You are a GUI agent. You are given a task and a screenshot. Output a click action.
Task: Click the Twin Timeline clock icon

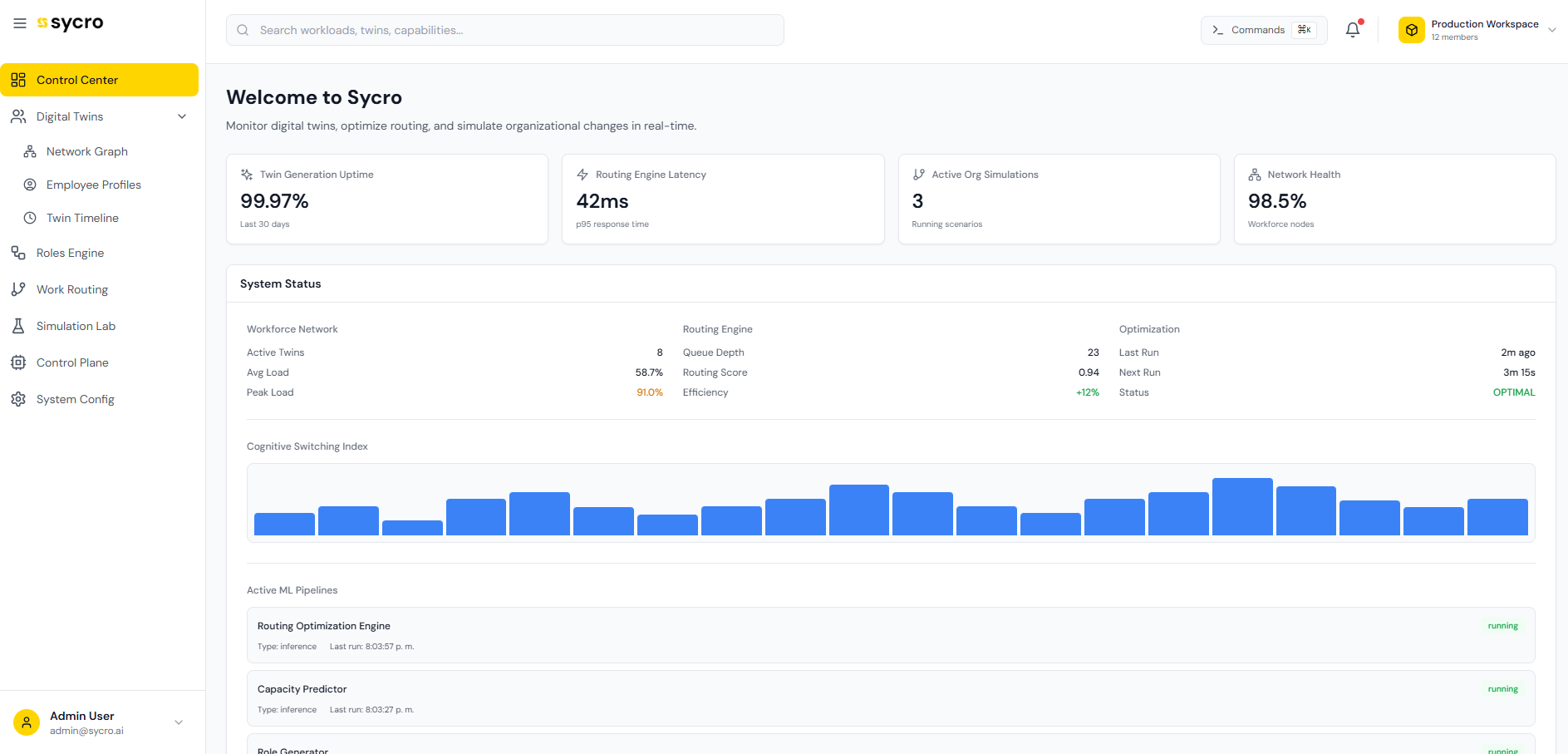(x=30, y=217)
